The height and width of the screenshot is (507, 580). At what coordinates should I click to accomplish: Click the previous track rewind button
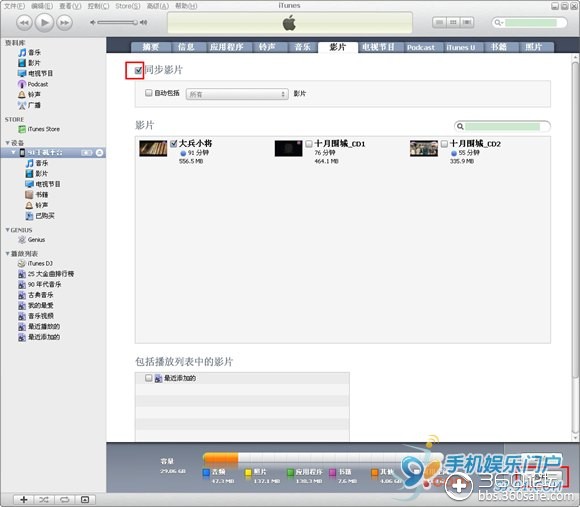coord(24,23)
